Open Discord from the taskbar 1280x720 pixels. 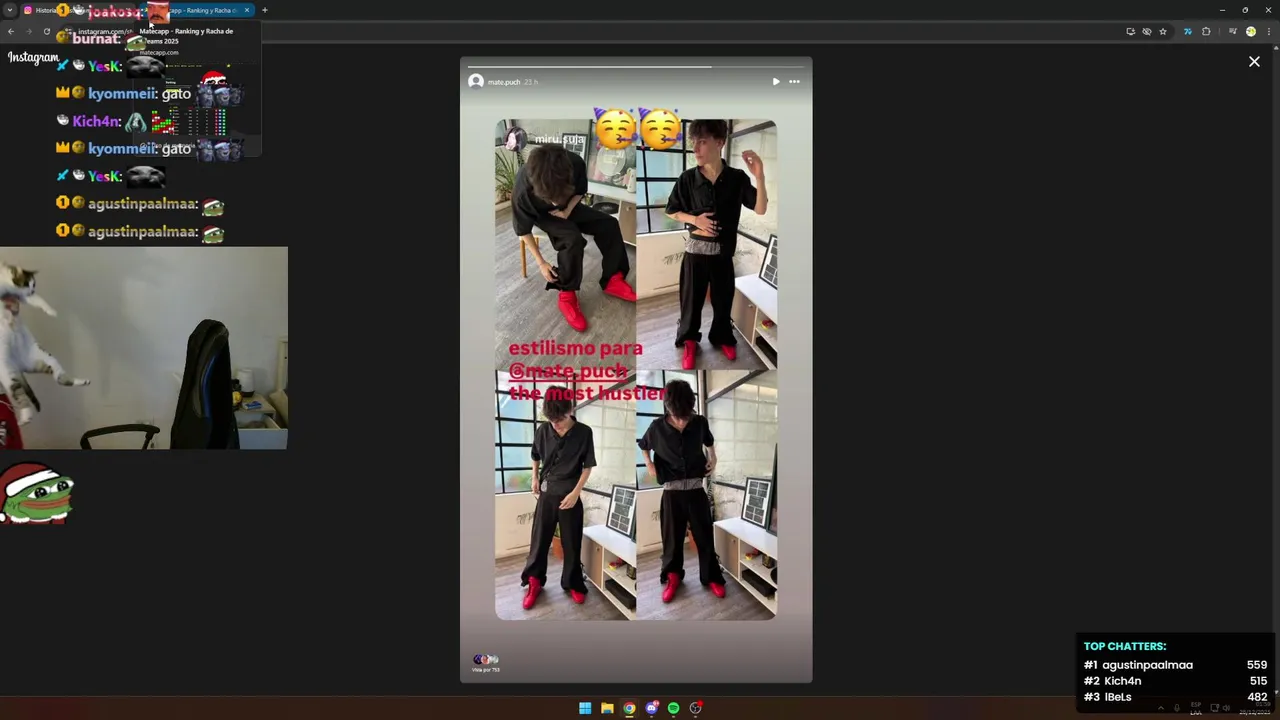(652, 708)
